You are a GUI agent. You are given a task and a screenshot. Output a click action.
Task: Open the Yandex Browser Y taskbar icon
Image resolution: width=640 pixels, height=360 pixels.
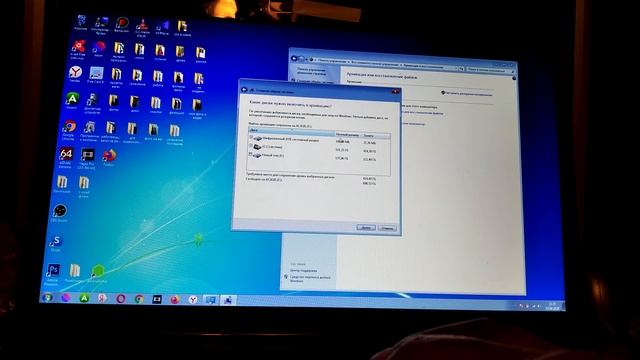point(193,300)
